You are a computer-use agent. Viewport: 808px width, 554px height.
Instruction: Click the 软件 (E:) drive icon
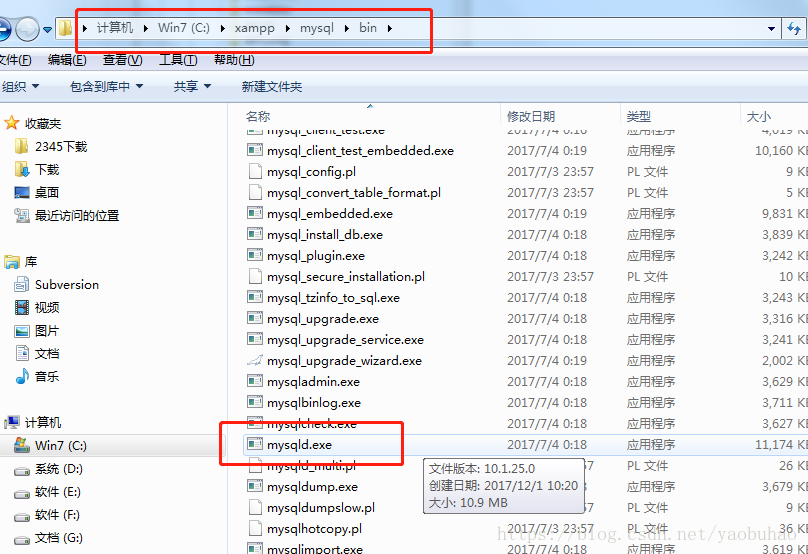tap(22, 493)
